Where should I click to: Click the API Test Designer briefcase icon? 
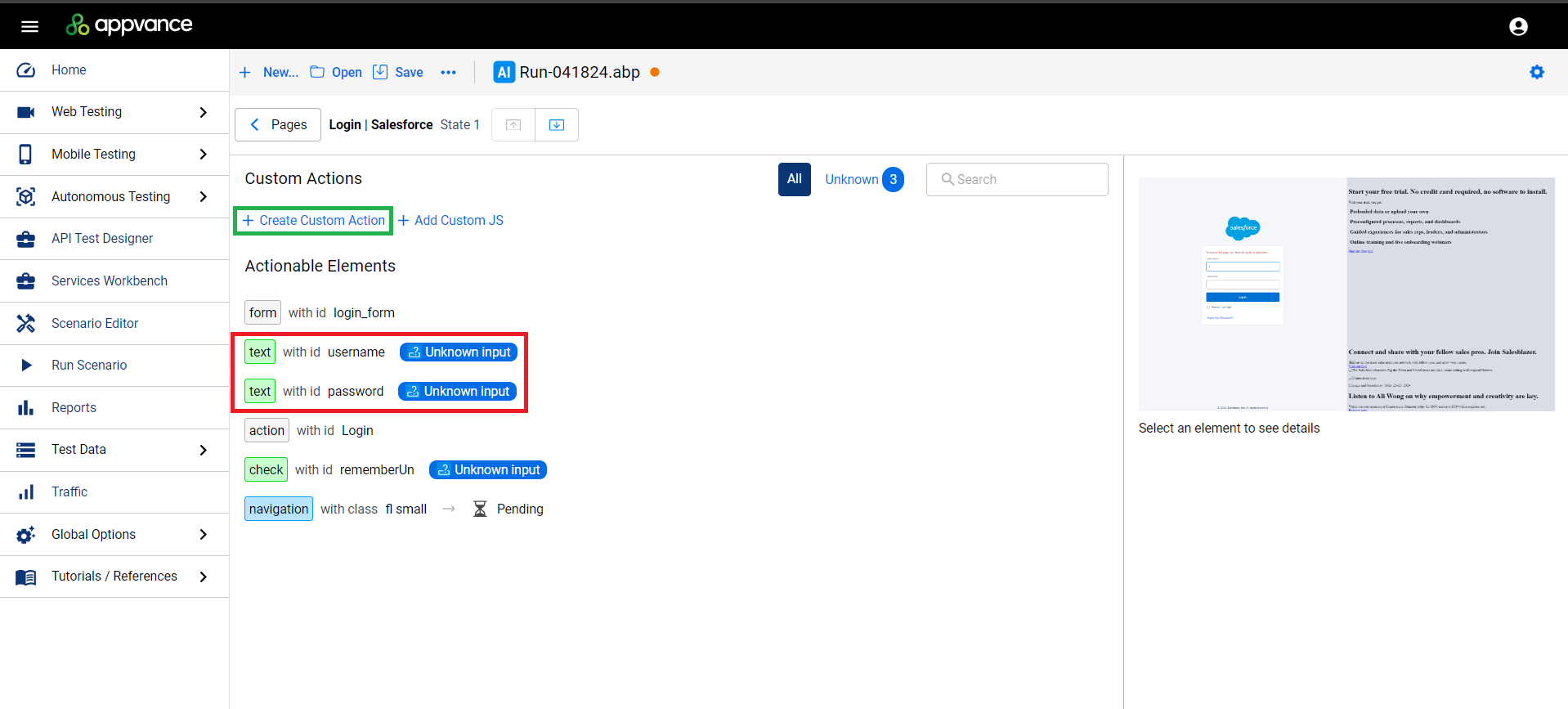26,239
